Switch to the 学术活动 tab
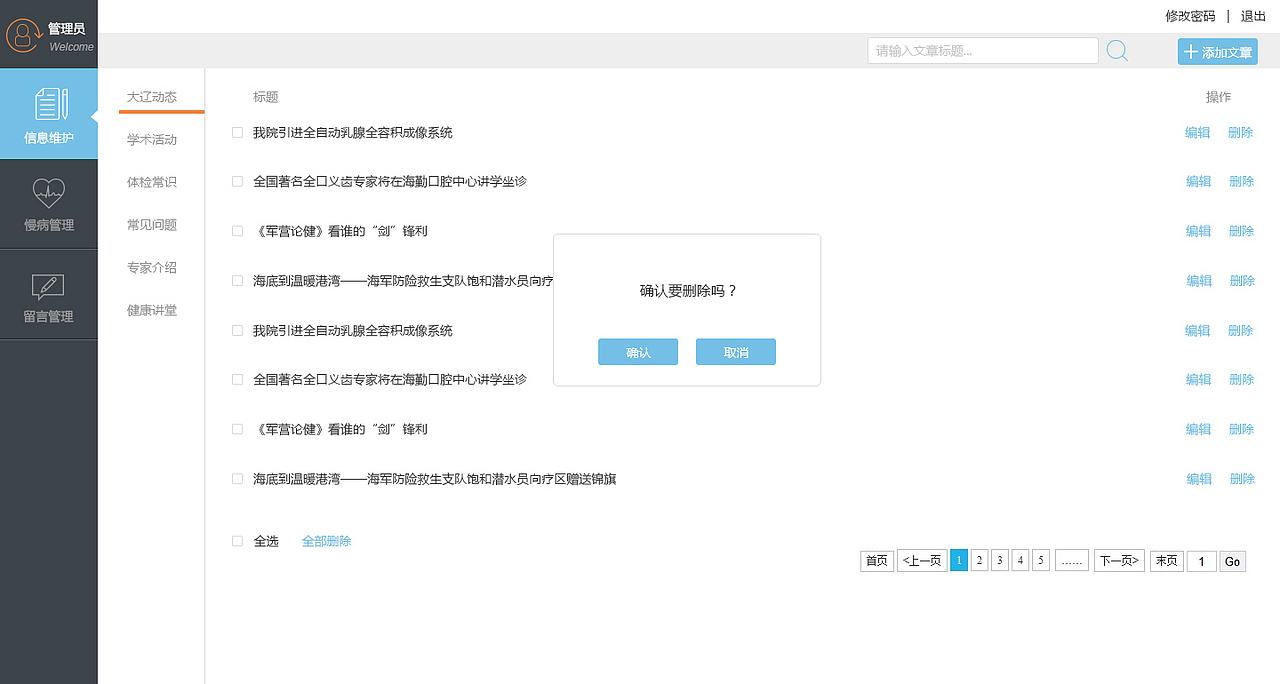 pos(152,140)
